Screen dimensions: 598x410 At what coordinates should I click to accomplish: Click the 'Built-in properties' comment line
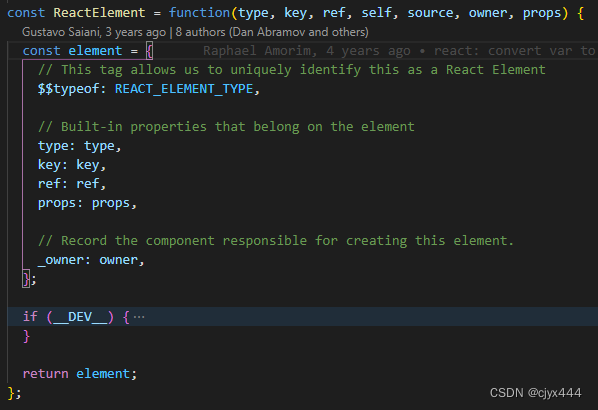(x=226, y=127)
